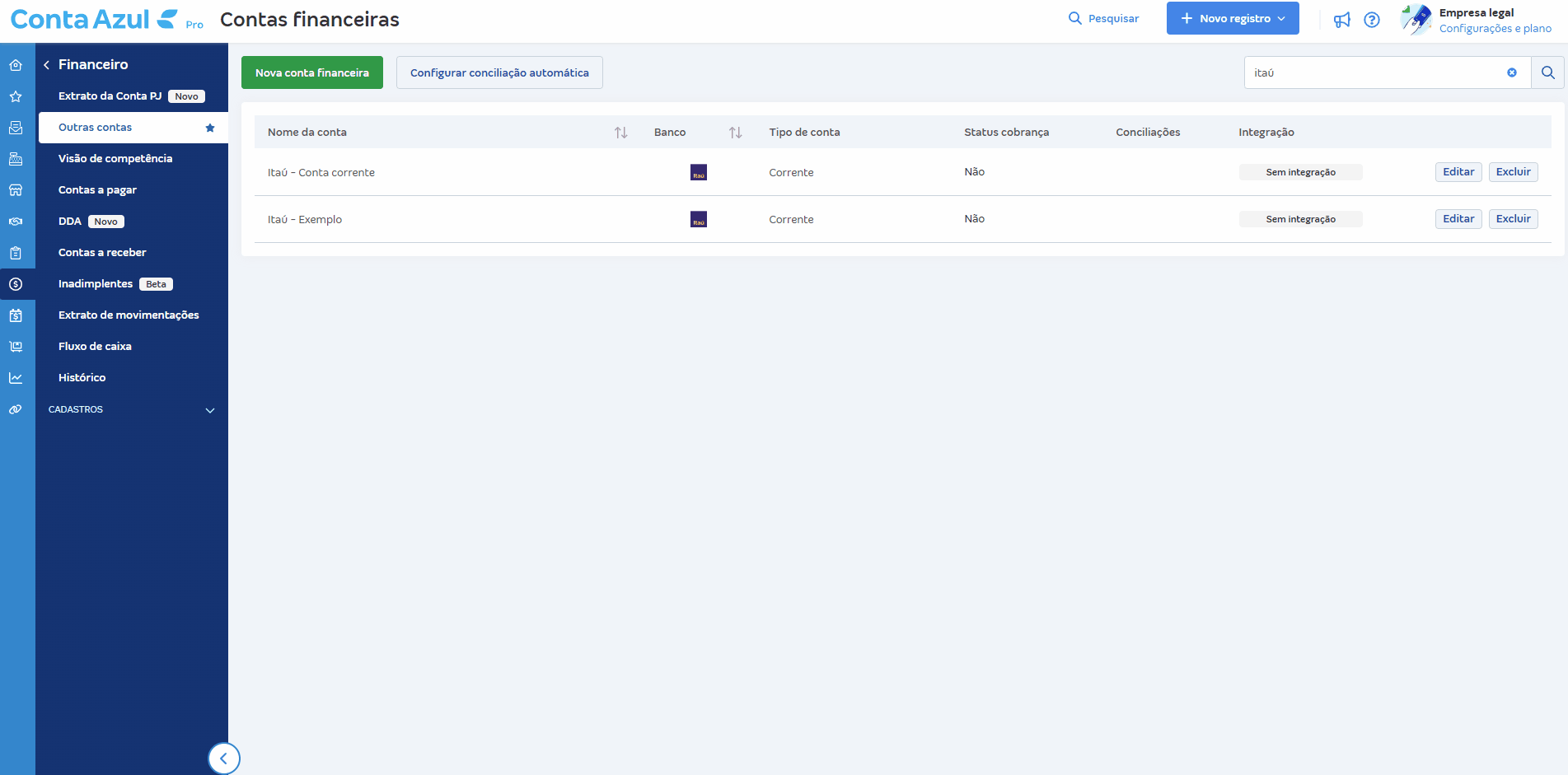The image size is (1568, 775).
Task: Open the home icon in the sidebar
Action: point(16,65)
